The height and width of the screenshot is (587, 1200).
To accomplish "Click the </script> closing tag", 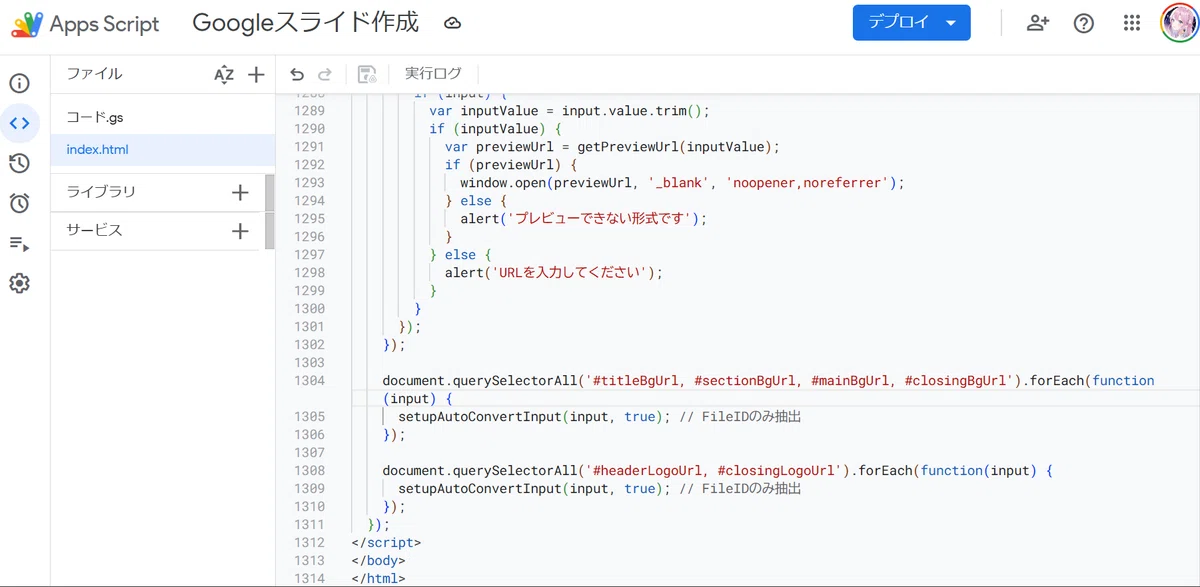I will (x=386, y=543).
